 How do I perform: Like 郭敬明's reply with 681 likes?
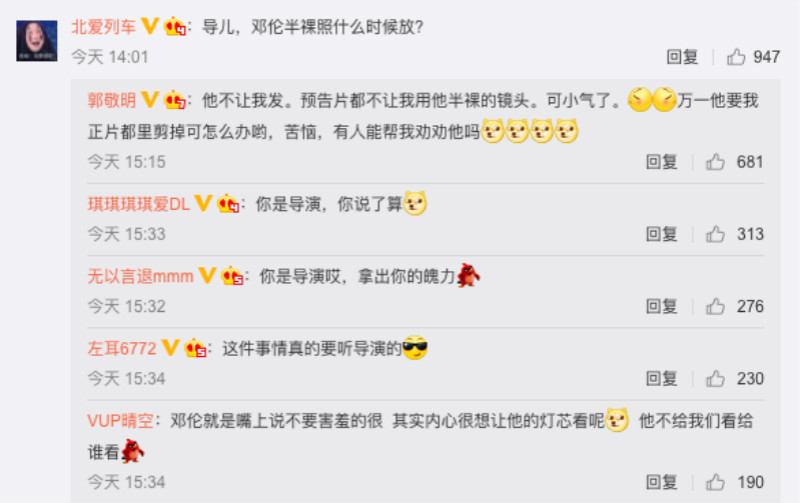pyautogui.click(x=715, y=162)
